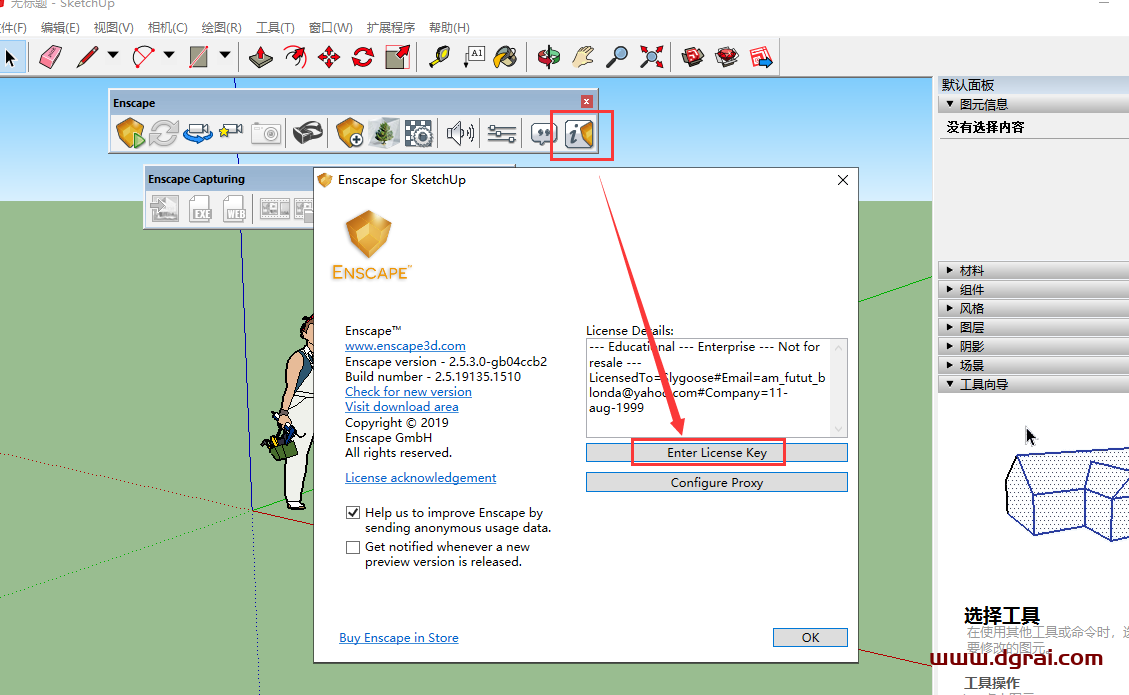Click the Configure Proxy button
The image size is (1129, 695).
(x=716, y=483)
